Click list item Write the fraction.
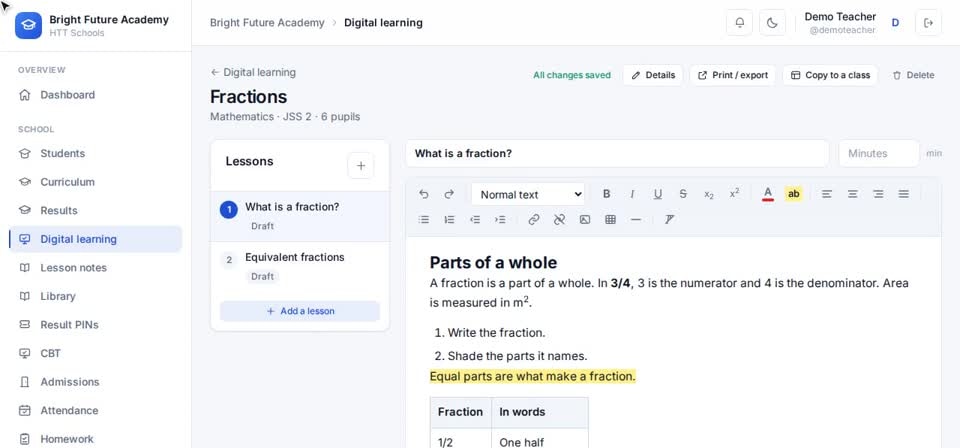The image size is (960, 448). pyautogui.click(x=497, y=333)
